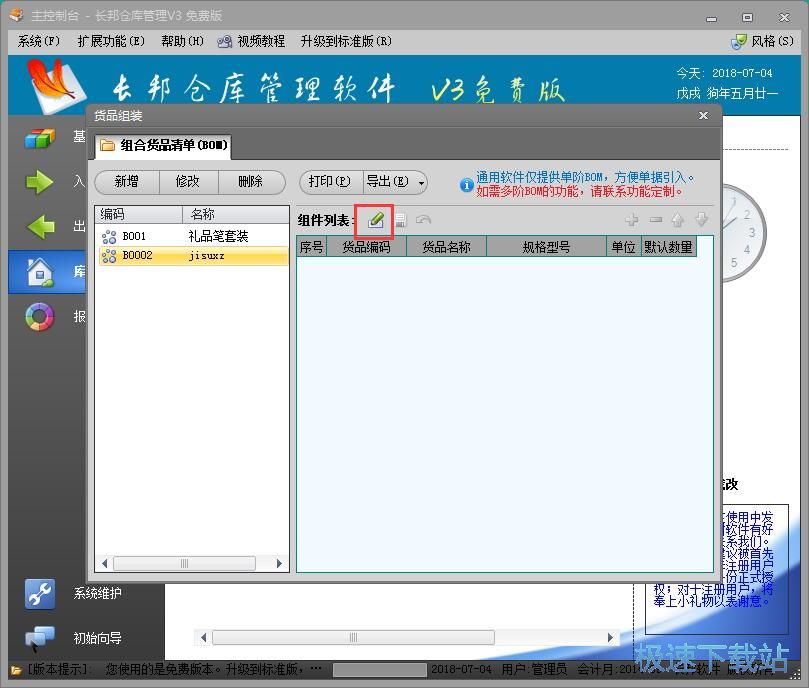The image size is (809, 688).
Task: Click main window bottom scrollbar right arrow
Action: 610,638
